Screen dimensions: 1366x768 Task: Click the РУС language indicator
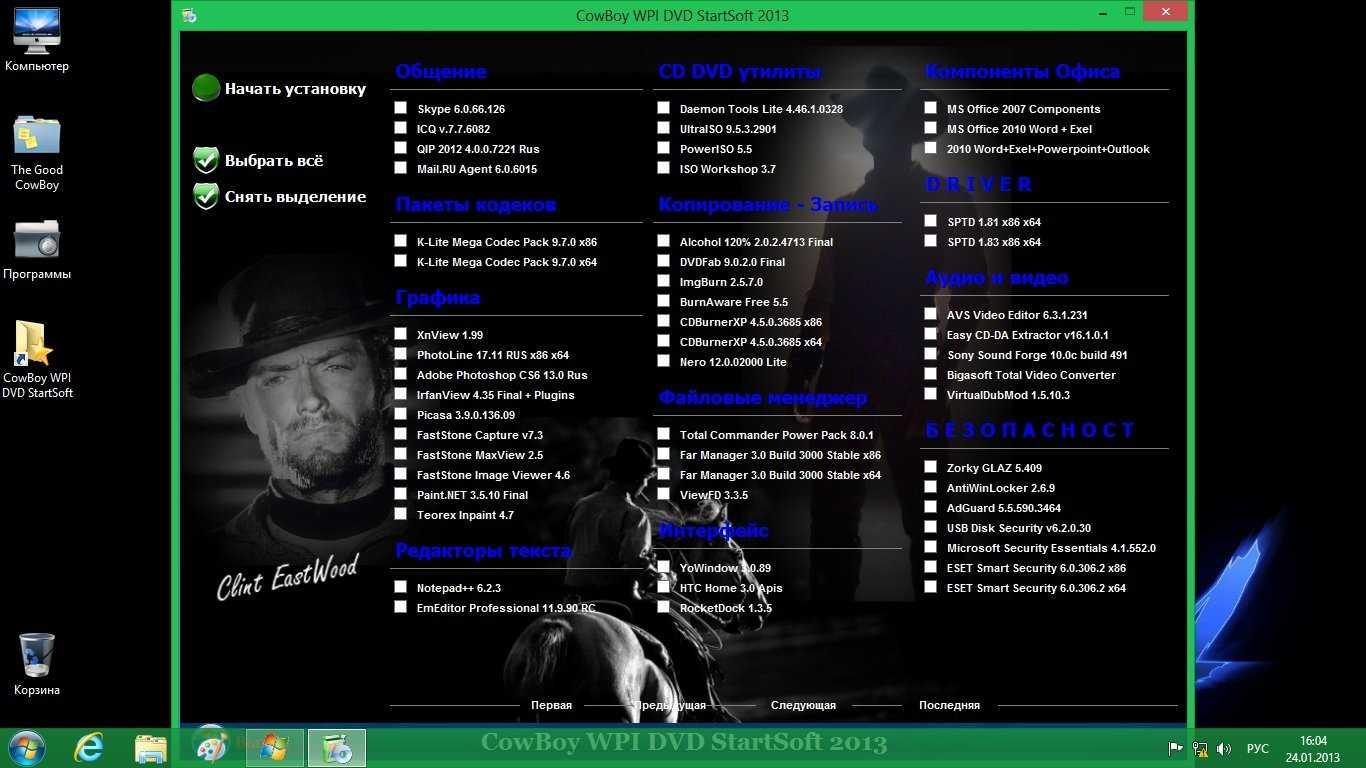1258,748
